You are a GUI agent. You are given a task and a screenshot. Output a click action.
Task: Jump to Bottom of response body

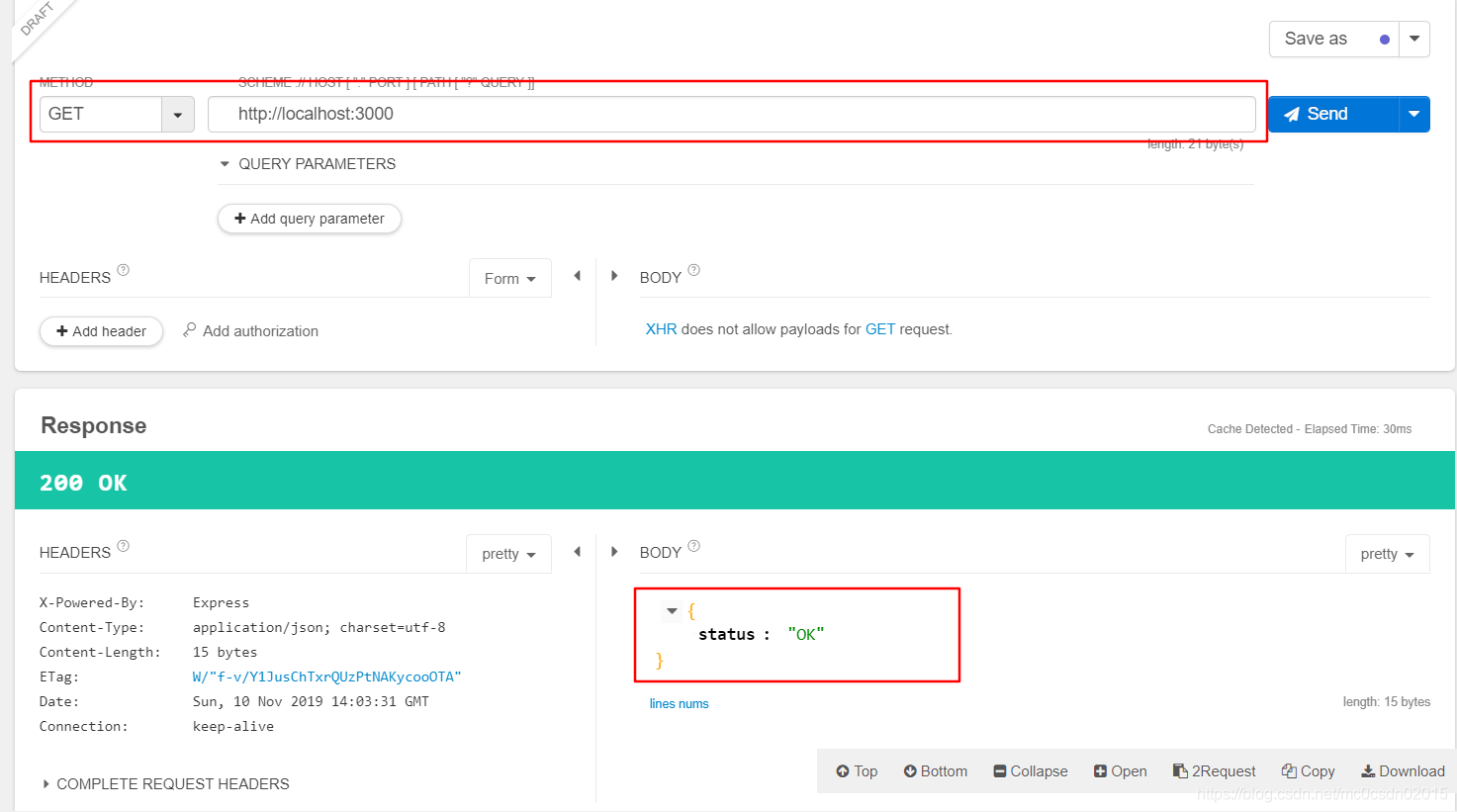point(935,771)
